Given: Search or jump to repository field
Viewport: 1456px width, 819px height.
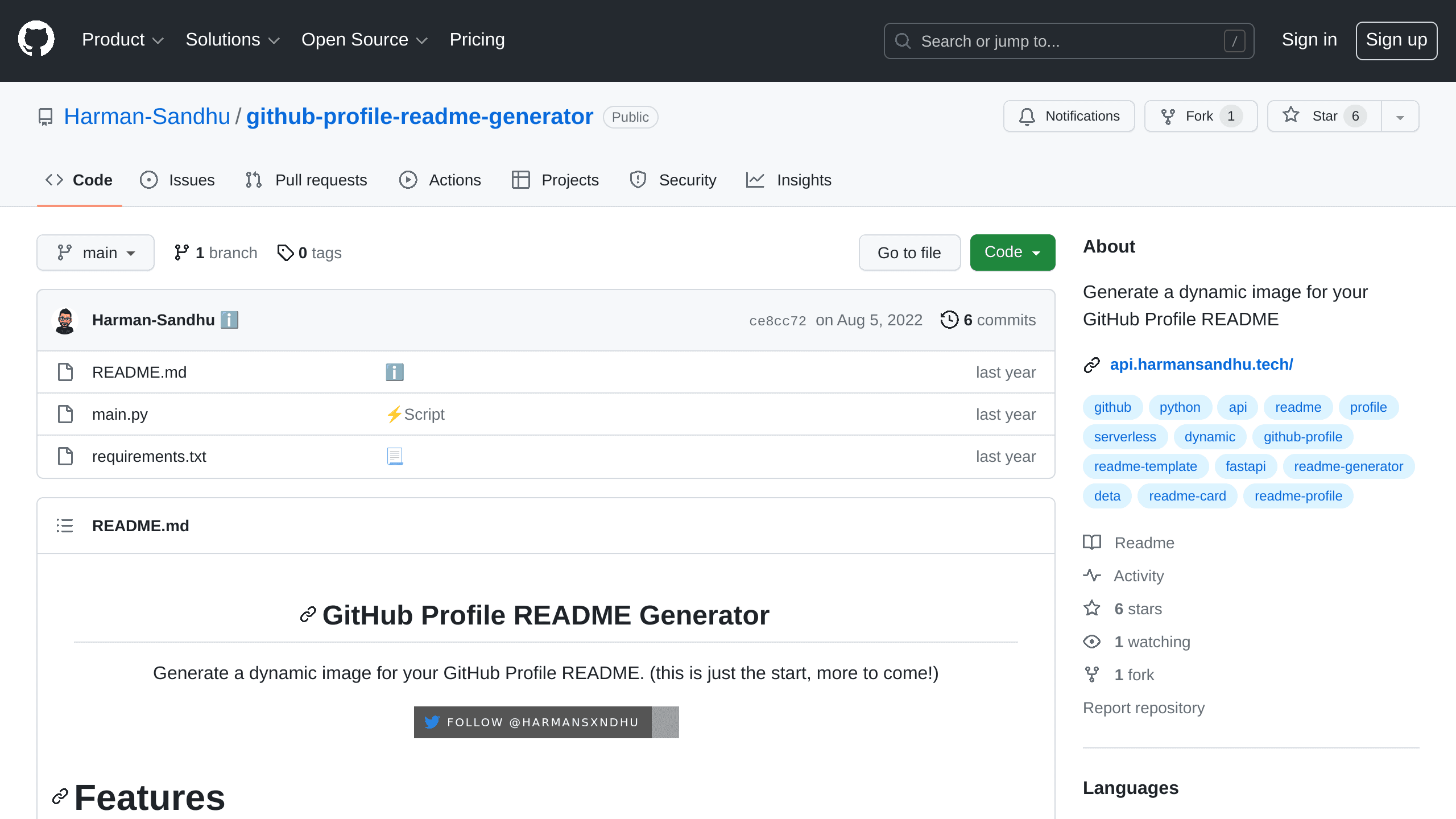Looking at the screenshot, I should 1069,41.
